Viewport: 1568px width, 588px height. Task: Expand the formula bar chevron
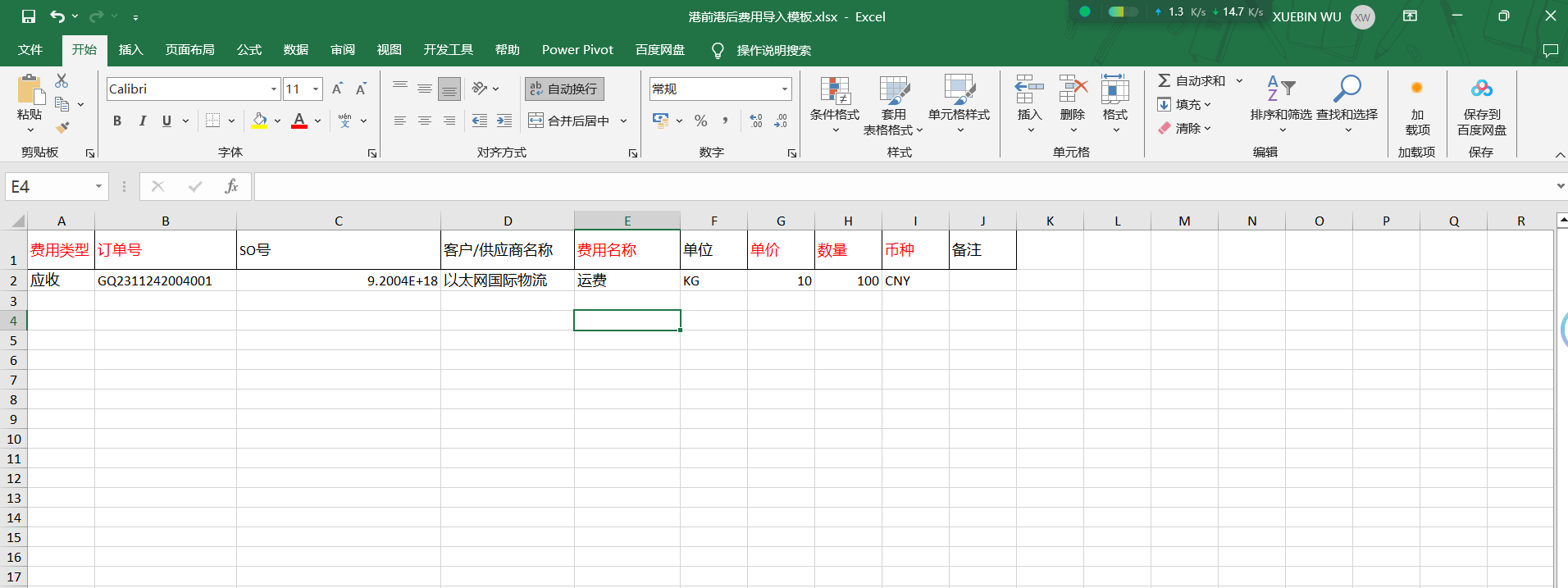(1560, 187)
